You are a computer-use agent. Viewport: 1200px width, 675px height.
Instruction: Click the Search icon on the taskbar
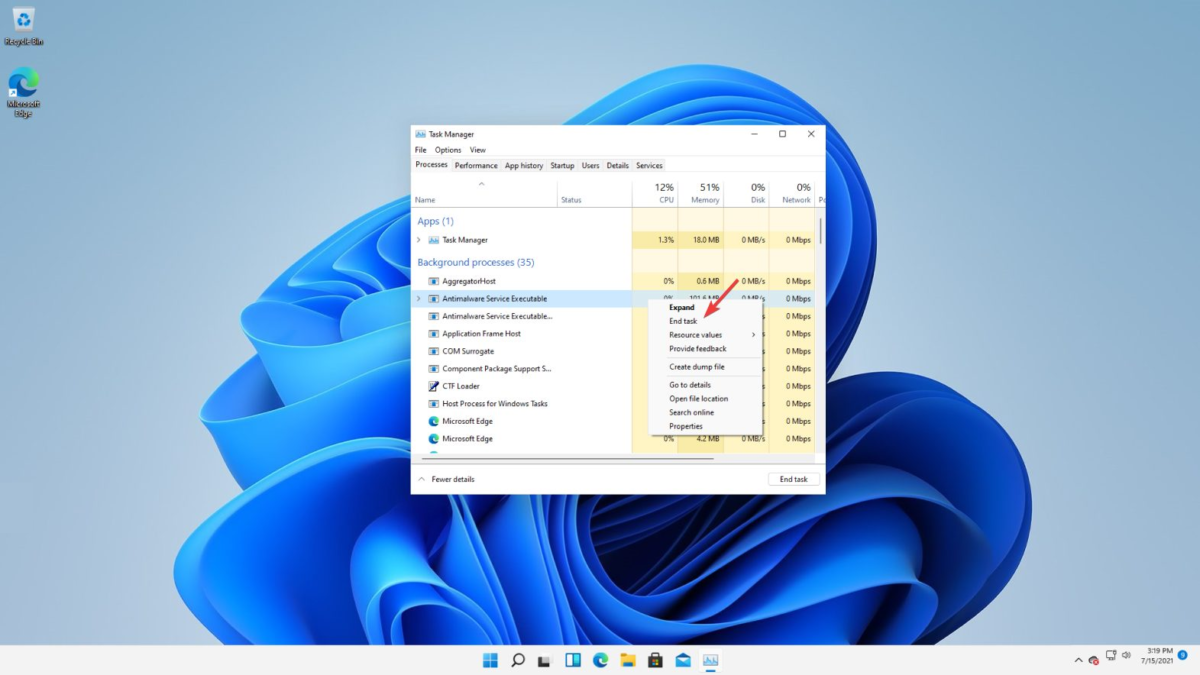tap(517, 660)
